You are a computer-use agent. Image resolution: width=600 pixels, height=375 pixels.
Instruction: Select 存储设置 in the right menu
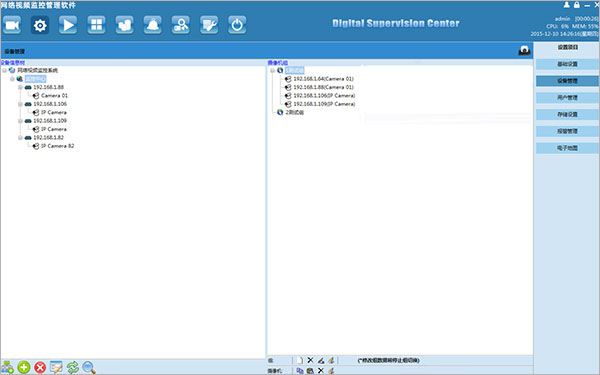pyautogui.click(x=567, y=114)
